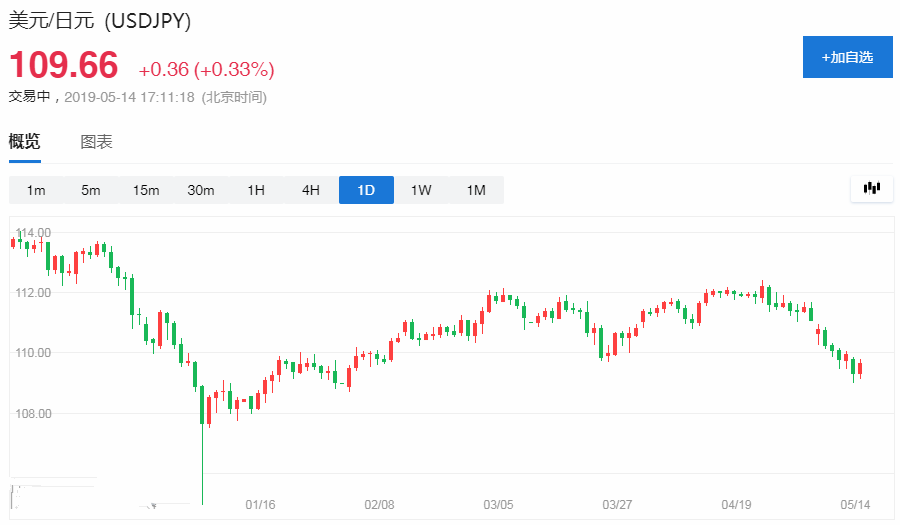Select the 5m timeframe

coord(91,190)
